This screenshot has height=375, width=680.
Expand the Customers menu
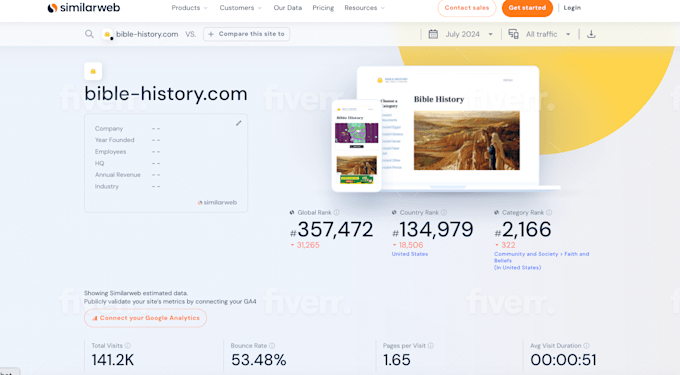point(241,8)
